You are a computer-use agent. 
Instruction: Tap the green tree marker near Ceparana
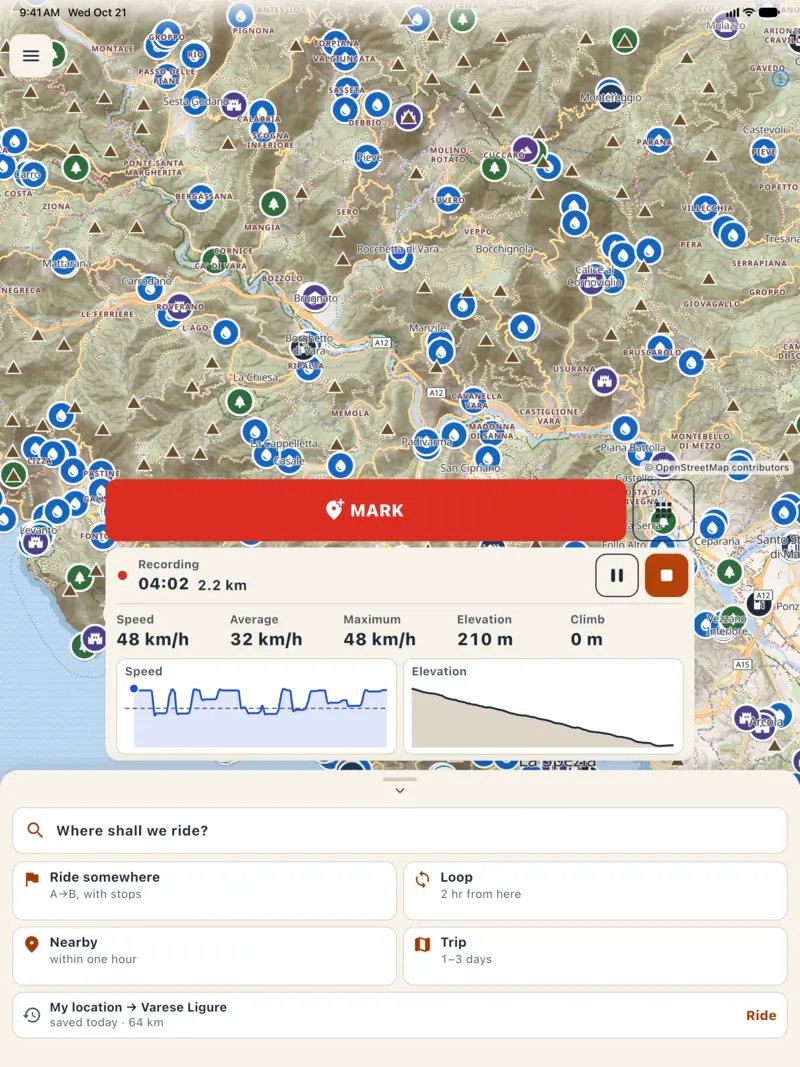(x=729, y=571)
